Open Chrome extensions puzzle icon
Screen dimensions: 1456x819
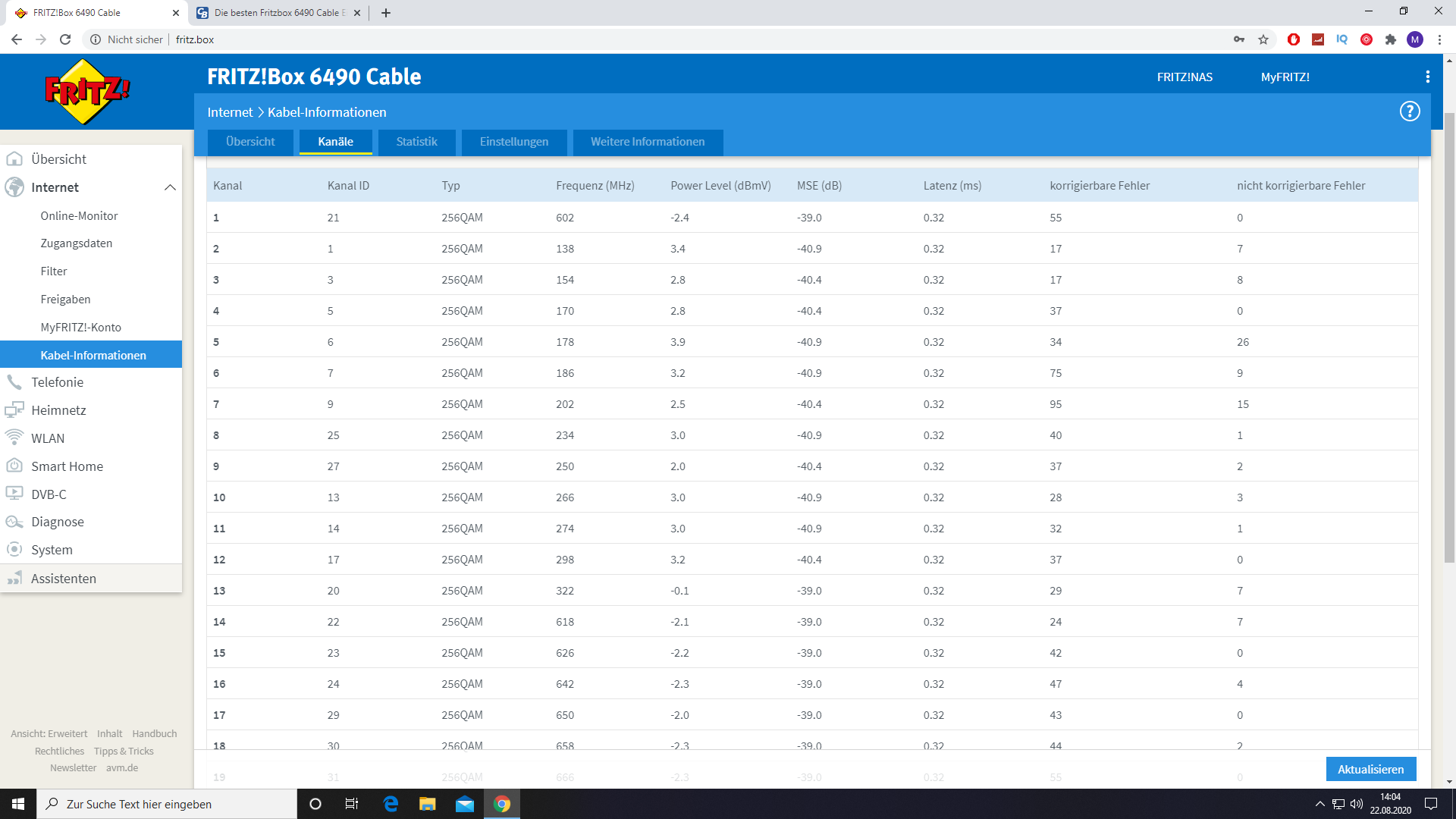pyautogui.click(x=1390, y=39)
